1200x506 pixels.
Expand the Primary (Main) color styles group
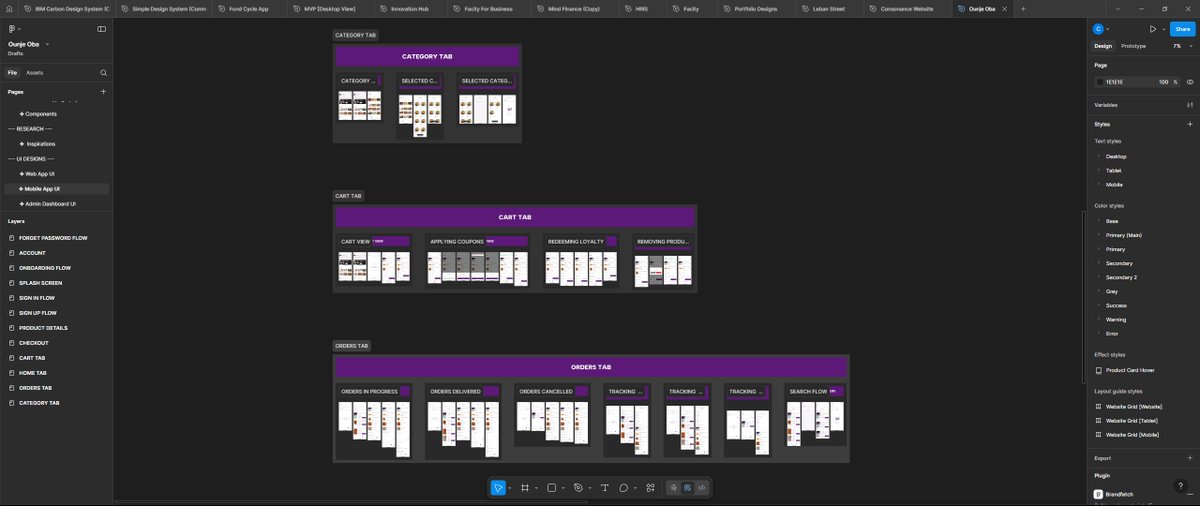coord(1099,235)
